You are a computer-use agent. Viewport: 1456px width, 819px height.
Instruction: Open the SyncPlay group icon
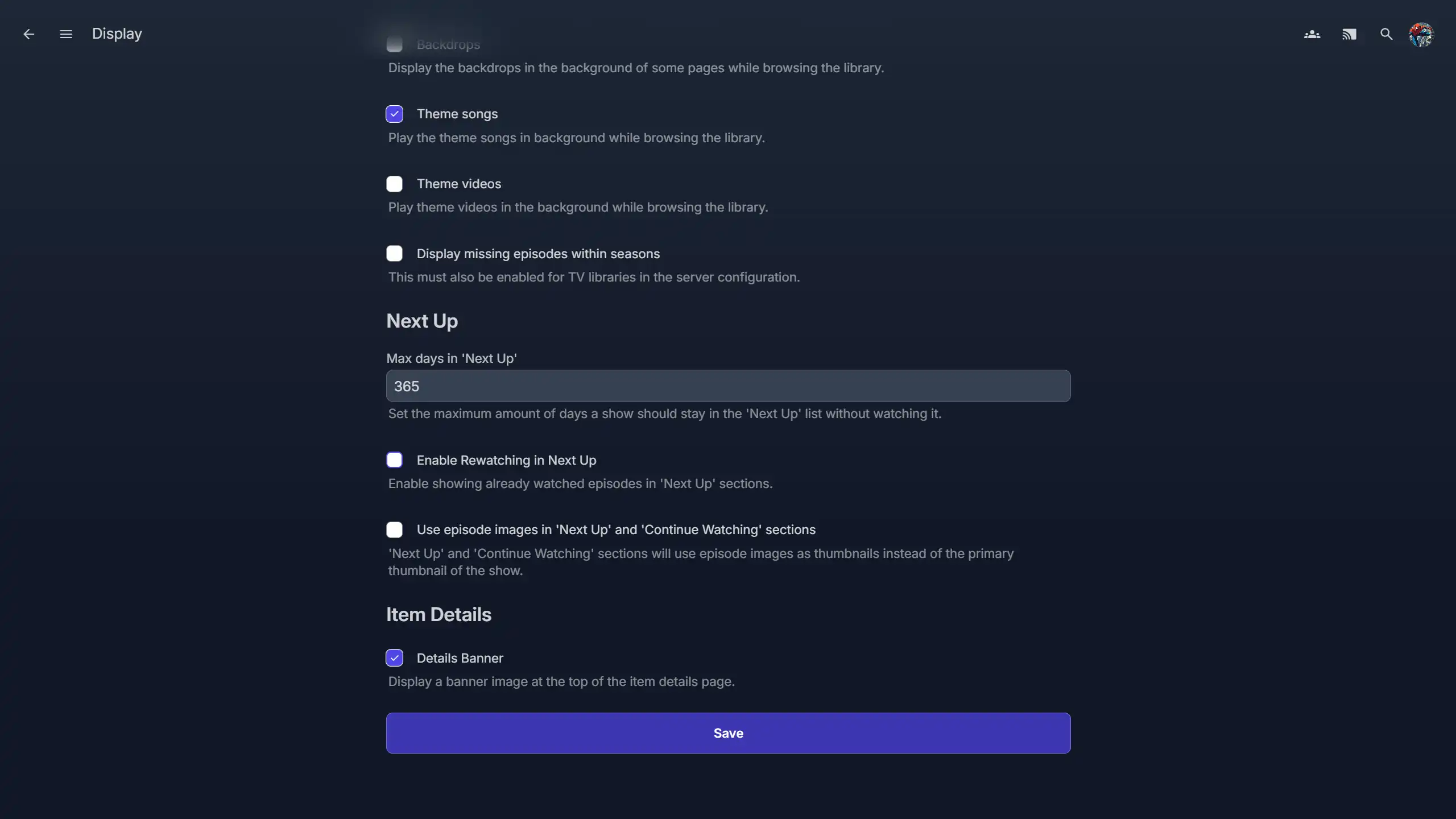coord(1312,34)
